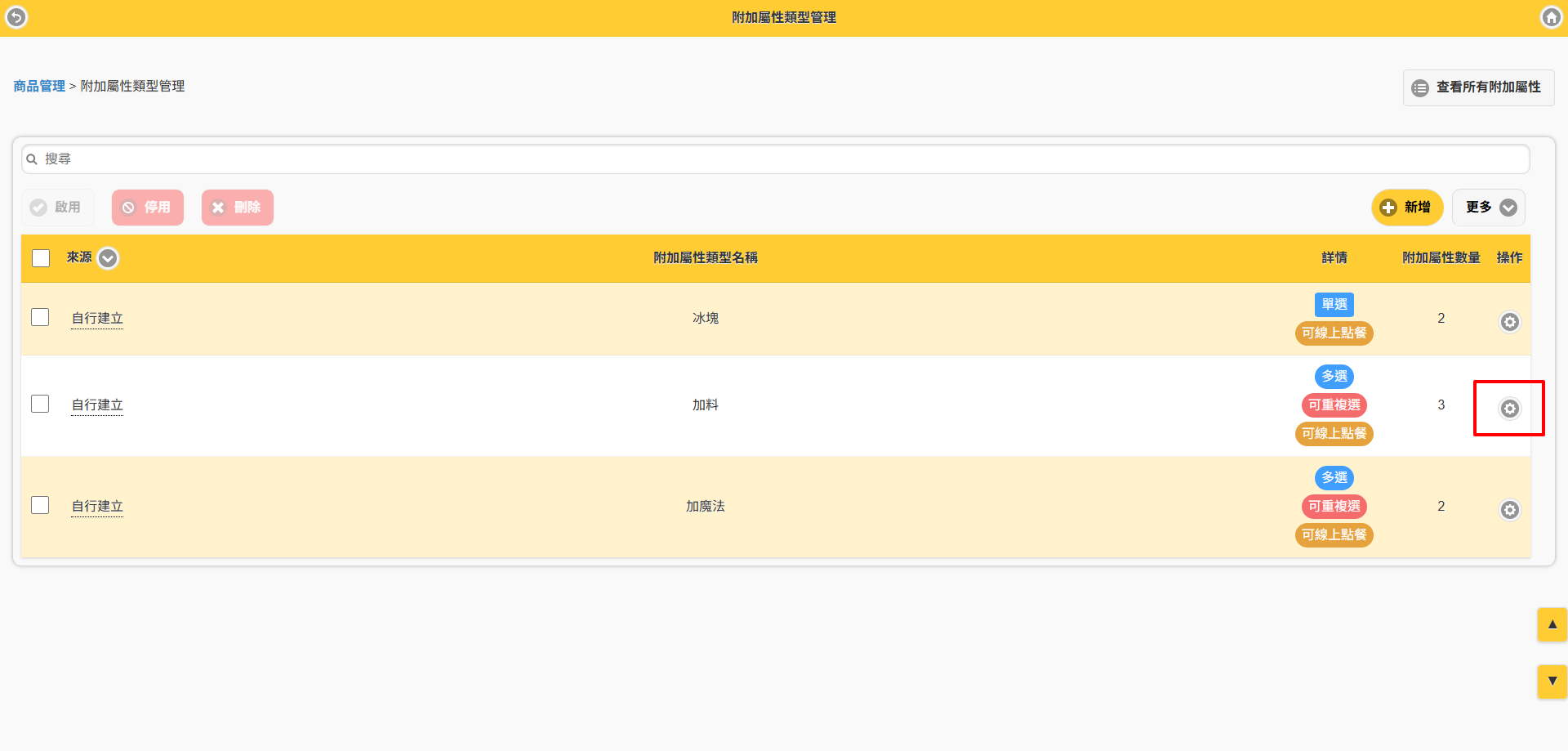Click 新增 plus button to add type
This screenshot has width=1568, height=751.
[1406, 208]
